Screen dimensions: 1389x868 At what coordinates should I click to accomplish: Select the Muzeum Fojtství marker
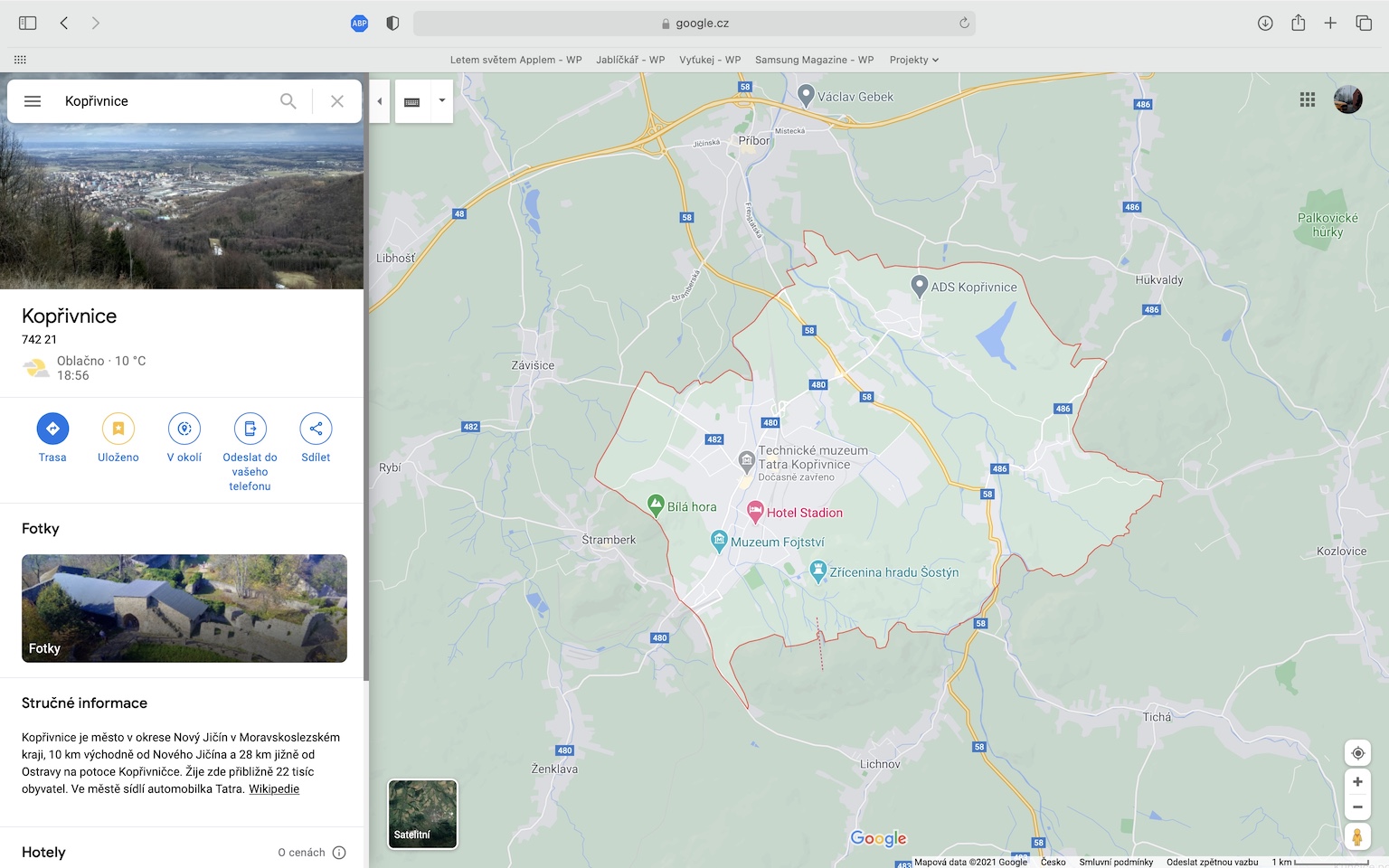[719, 541]
